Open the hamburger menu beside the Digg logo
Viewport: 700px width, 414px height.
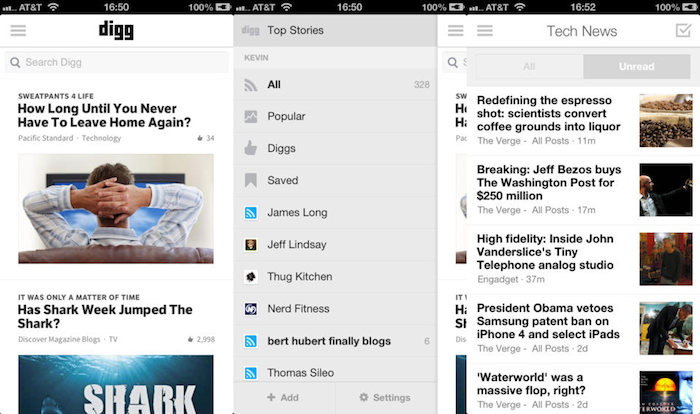coord(18,30)
